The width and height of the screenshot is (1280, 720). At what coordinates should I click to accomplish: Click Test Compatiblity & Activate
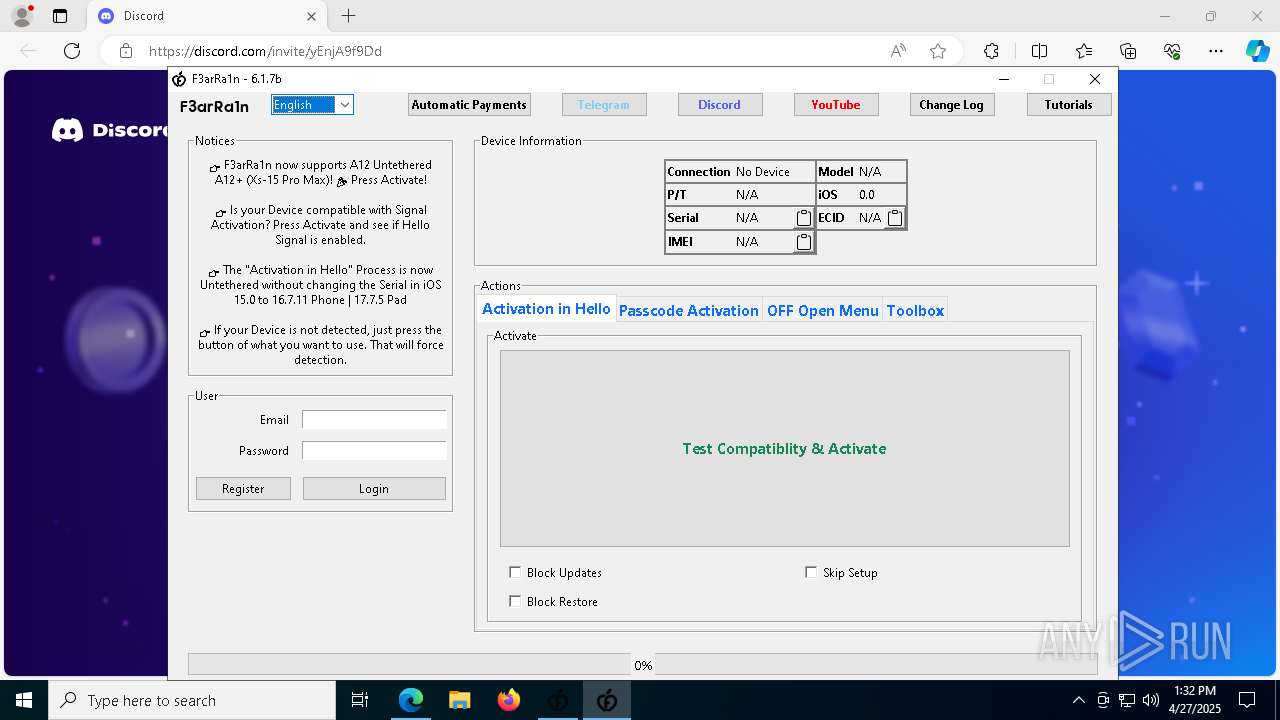pyautogui.click(x=785, y=448)
